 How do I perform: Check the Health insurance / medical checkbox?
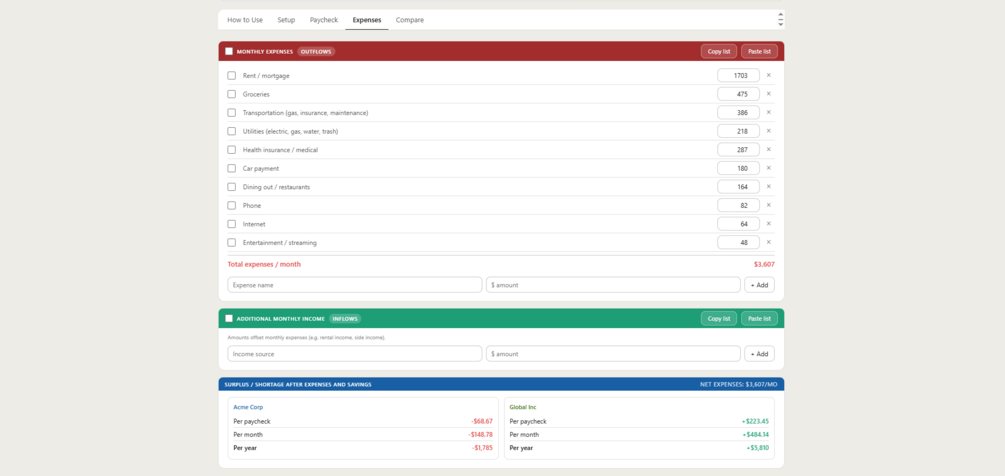pyautogui.click(x=232, y=150)
